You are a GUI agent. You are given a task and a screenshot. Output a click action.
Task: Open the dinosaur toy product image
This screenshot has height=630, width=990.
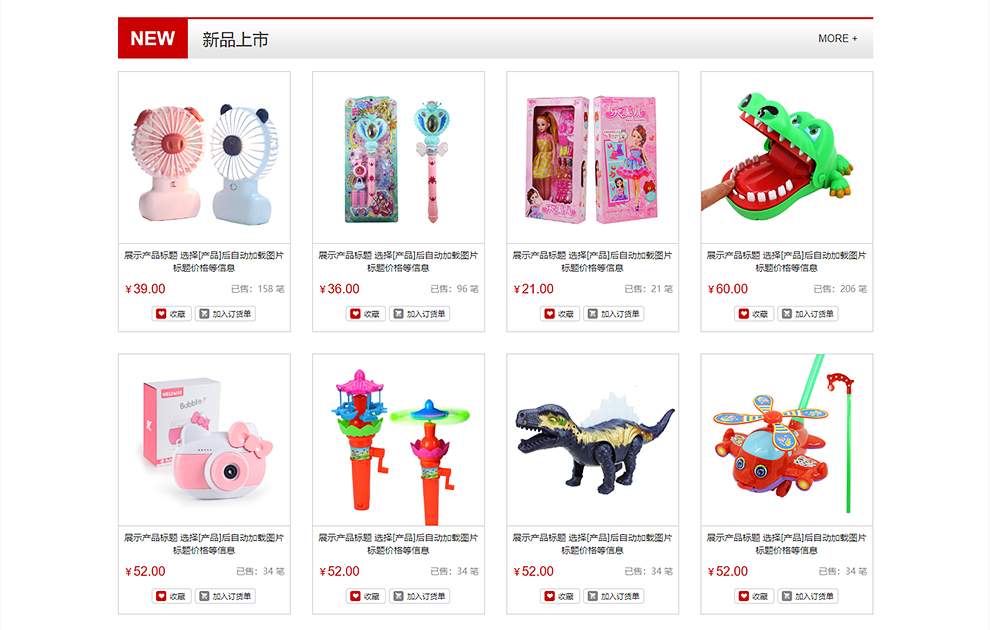click(593, 440)
